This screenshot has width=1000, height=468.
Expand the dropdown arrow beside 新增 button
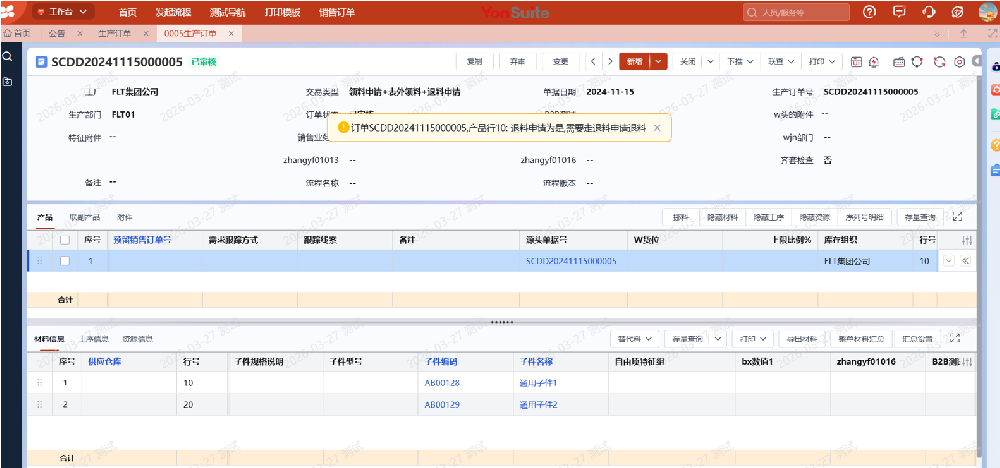pos(659,61)
